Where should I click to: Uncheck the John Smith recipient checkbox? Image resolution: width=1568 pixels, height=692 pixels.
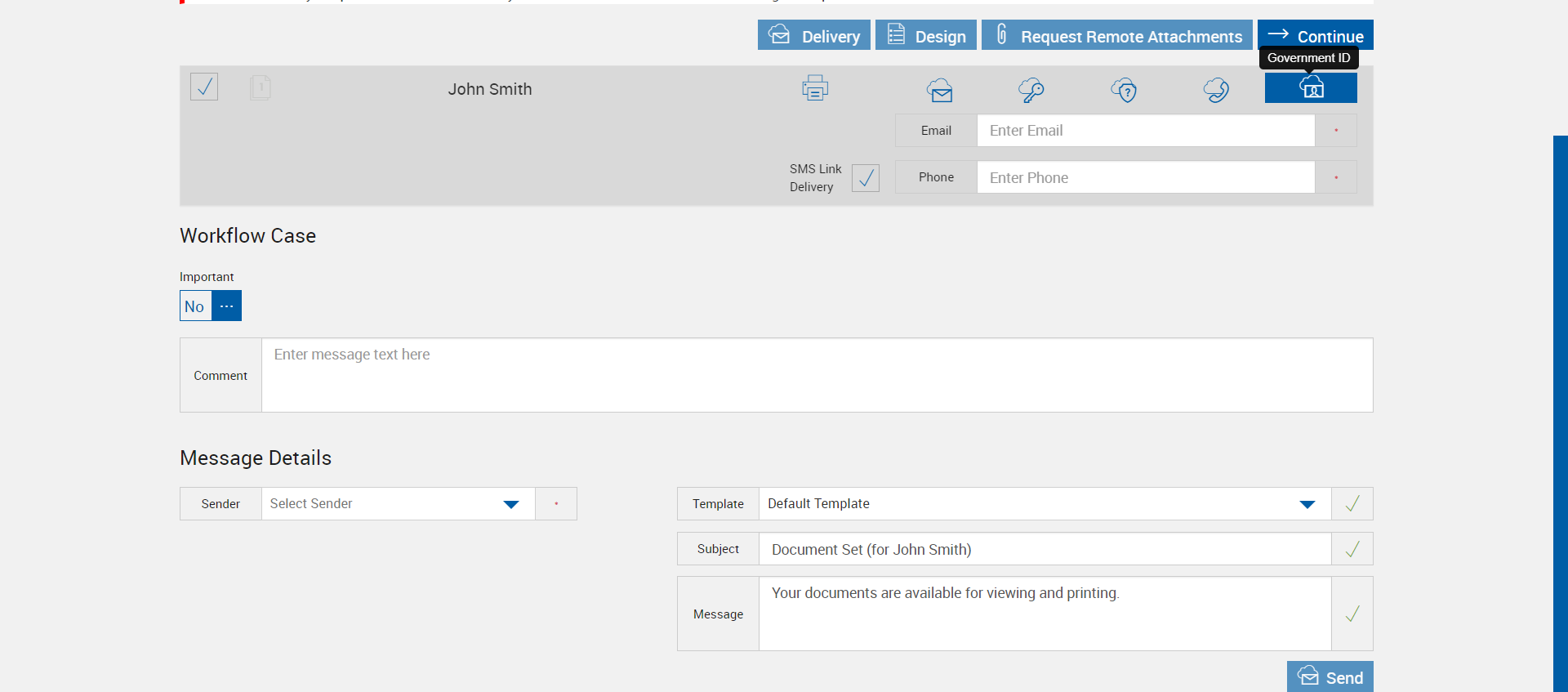204,87
